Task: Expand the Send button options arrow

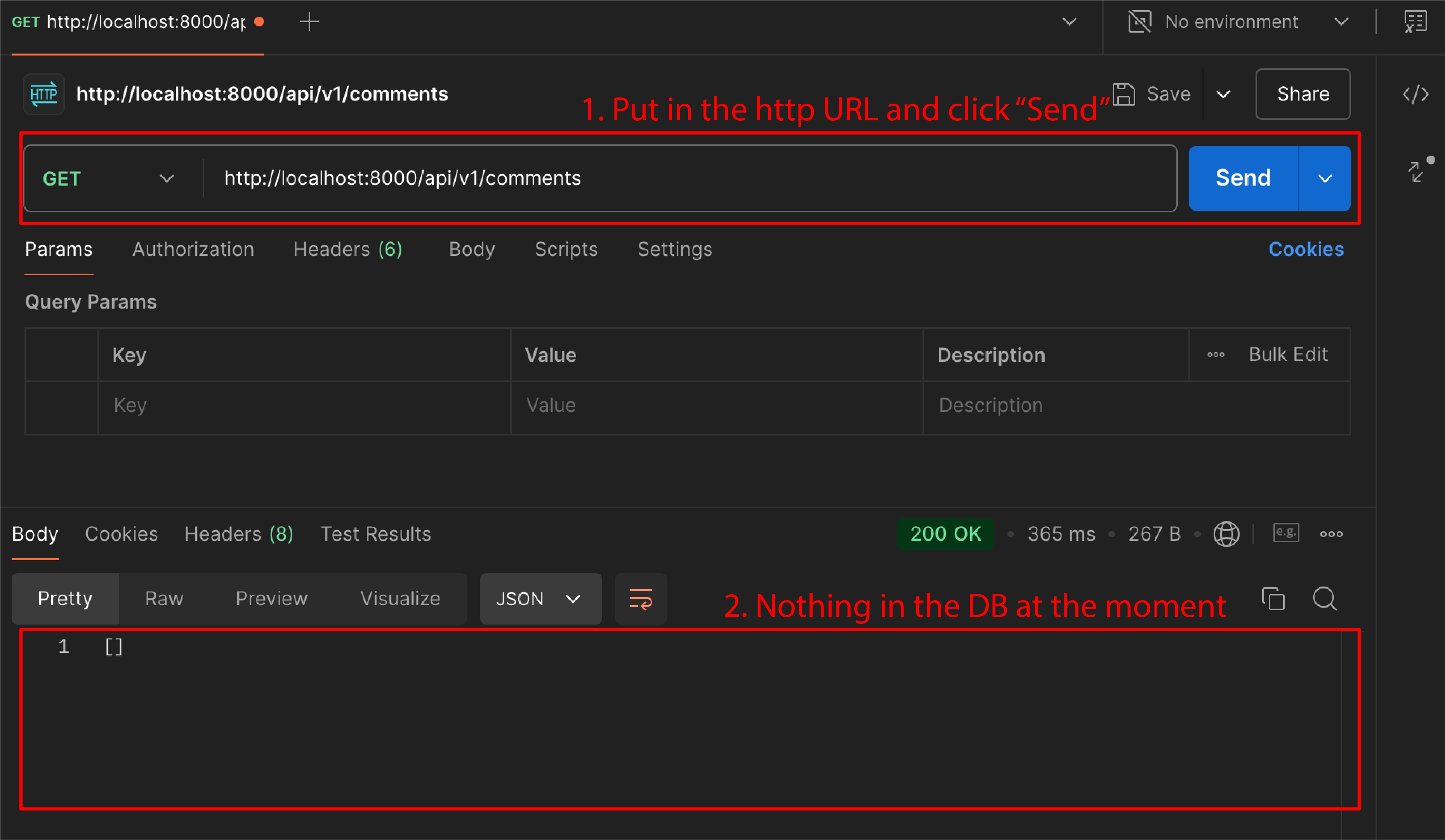Action: (1325, 178)
